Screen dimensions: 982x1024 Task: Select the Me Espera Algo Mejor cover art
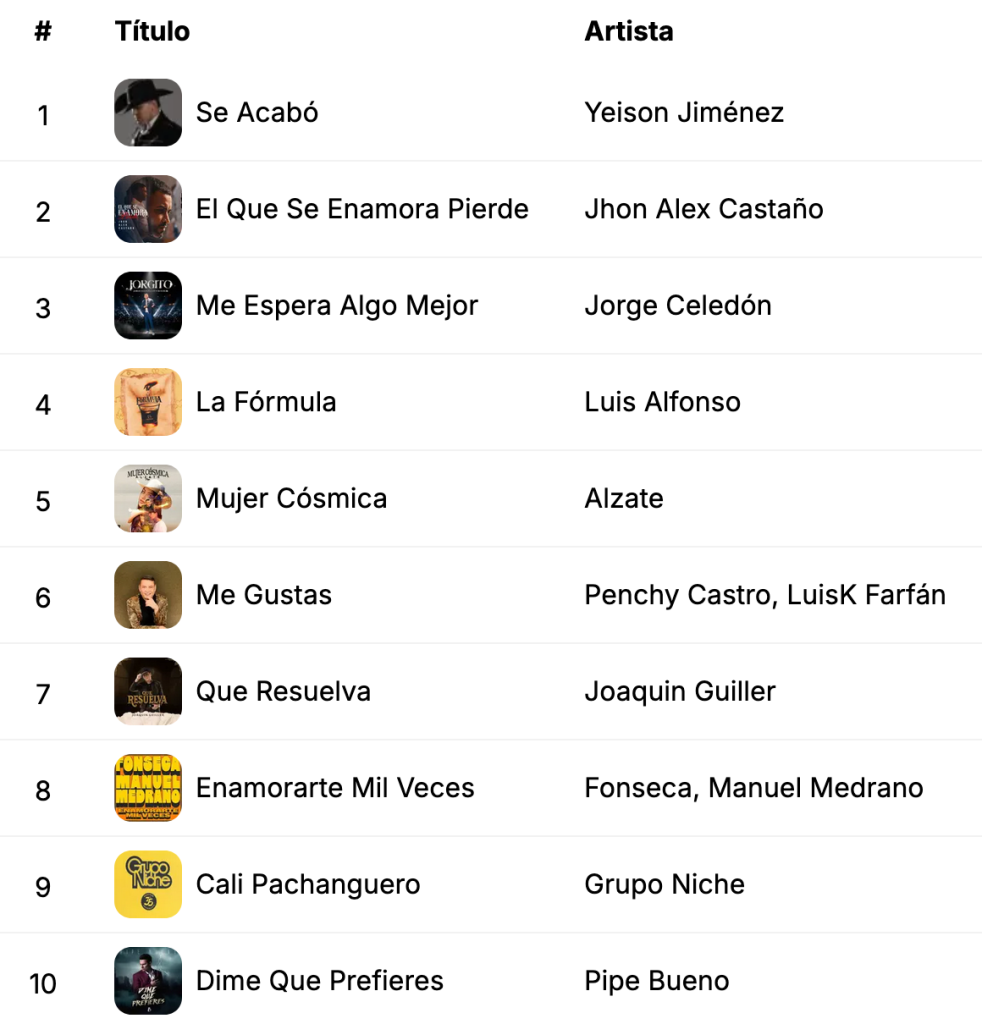pos(148,306)
